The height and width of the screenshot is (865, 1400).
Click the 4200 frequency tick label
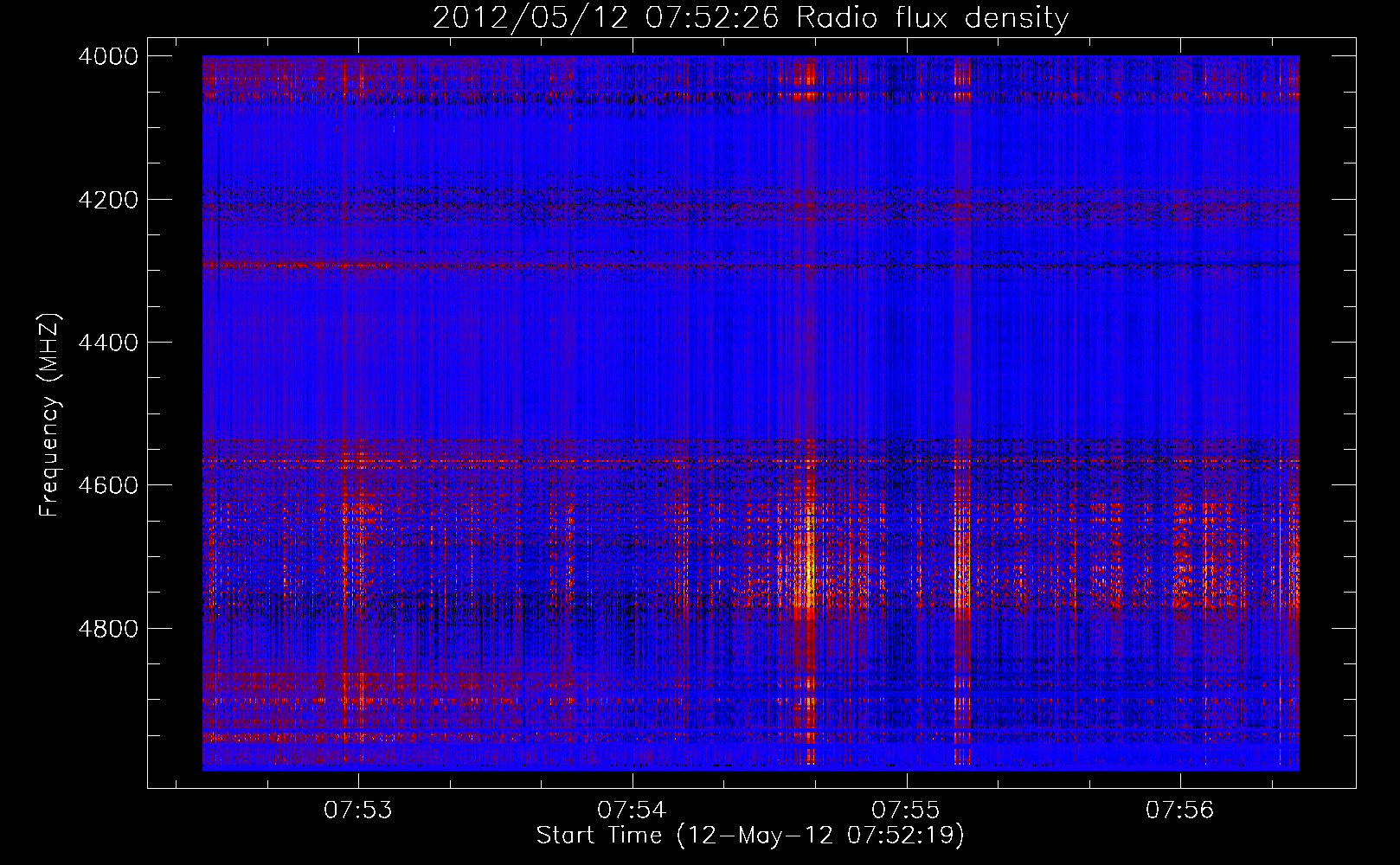coord(108,200)
